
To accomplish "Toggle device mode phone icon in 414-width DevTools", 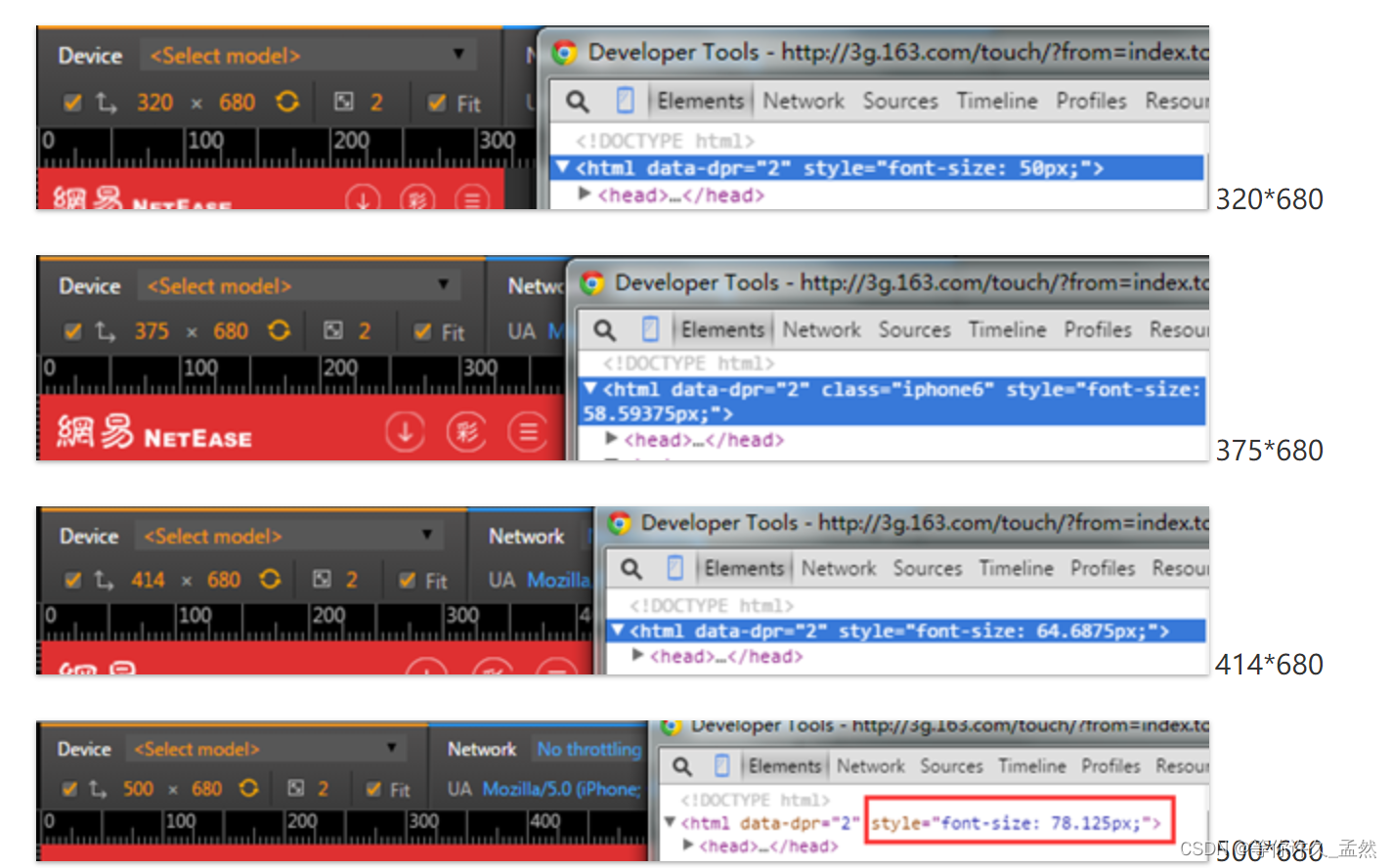I will click(675, 567).
